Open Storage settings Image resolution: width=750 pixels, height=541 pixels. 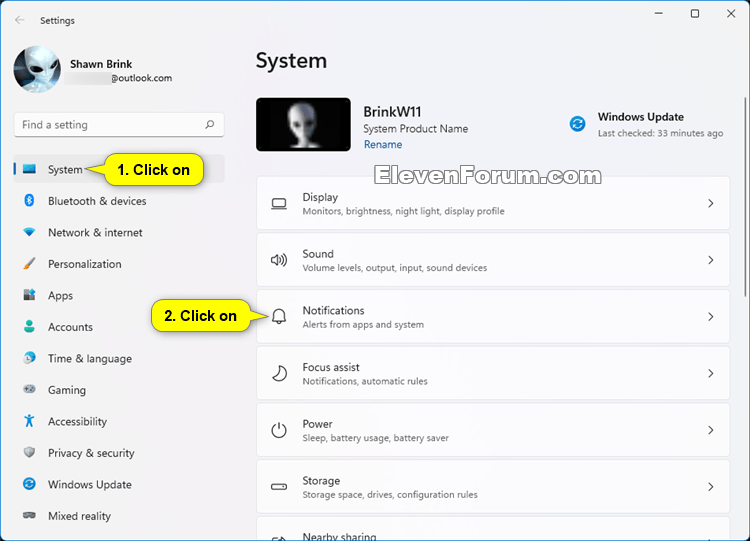tap(493, 486)
